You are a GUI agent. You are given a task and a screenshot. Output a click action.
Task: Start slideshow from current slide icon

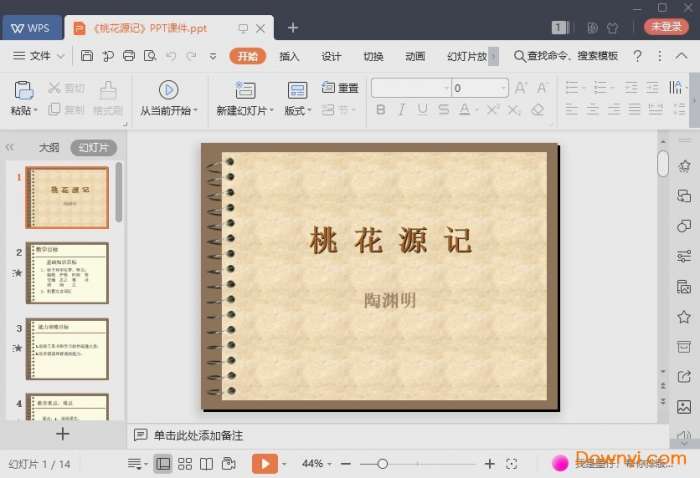point(168,90)
